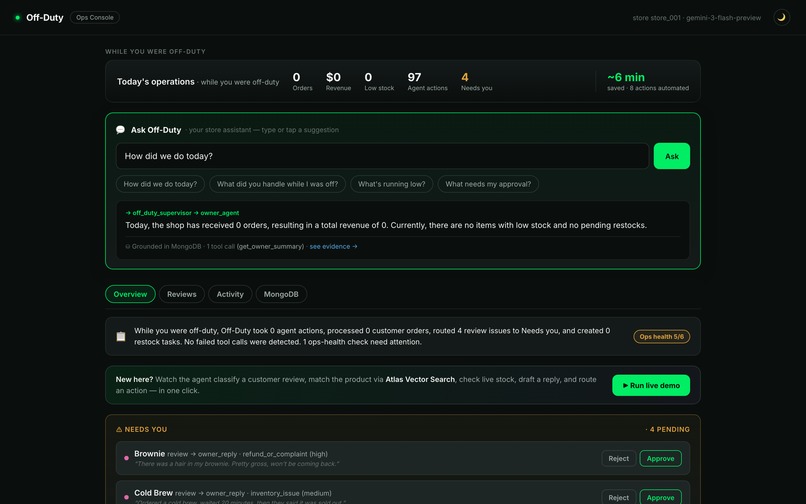Click the '$0 Revenue' stat
Viewport: 806px width, 504px height.
[338, 81]
